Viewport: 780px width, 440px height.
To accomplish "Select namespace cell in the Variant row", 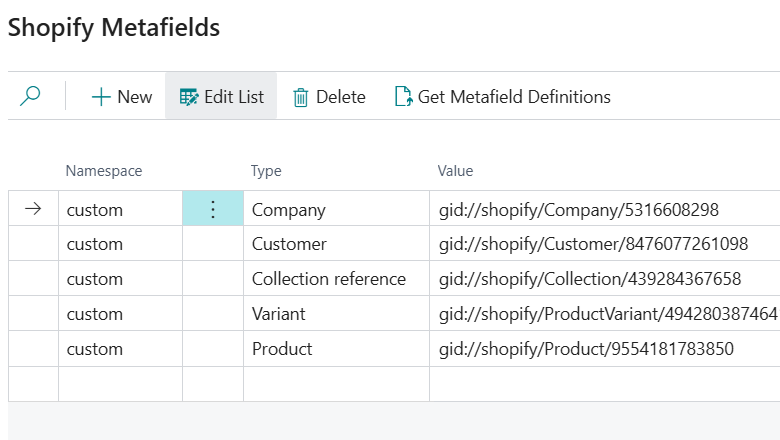I will click(120, 314).
